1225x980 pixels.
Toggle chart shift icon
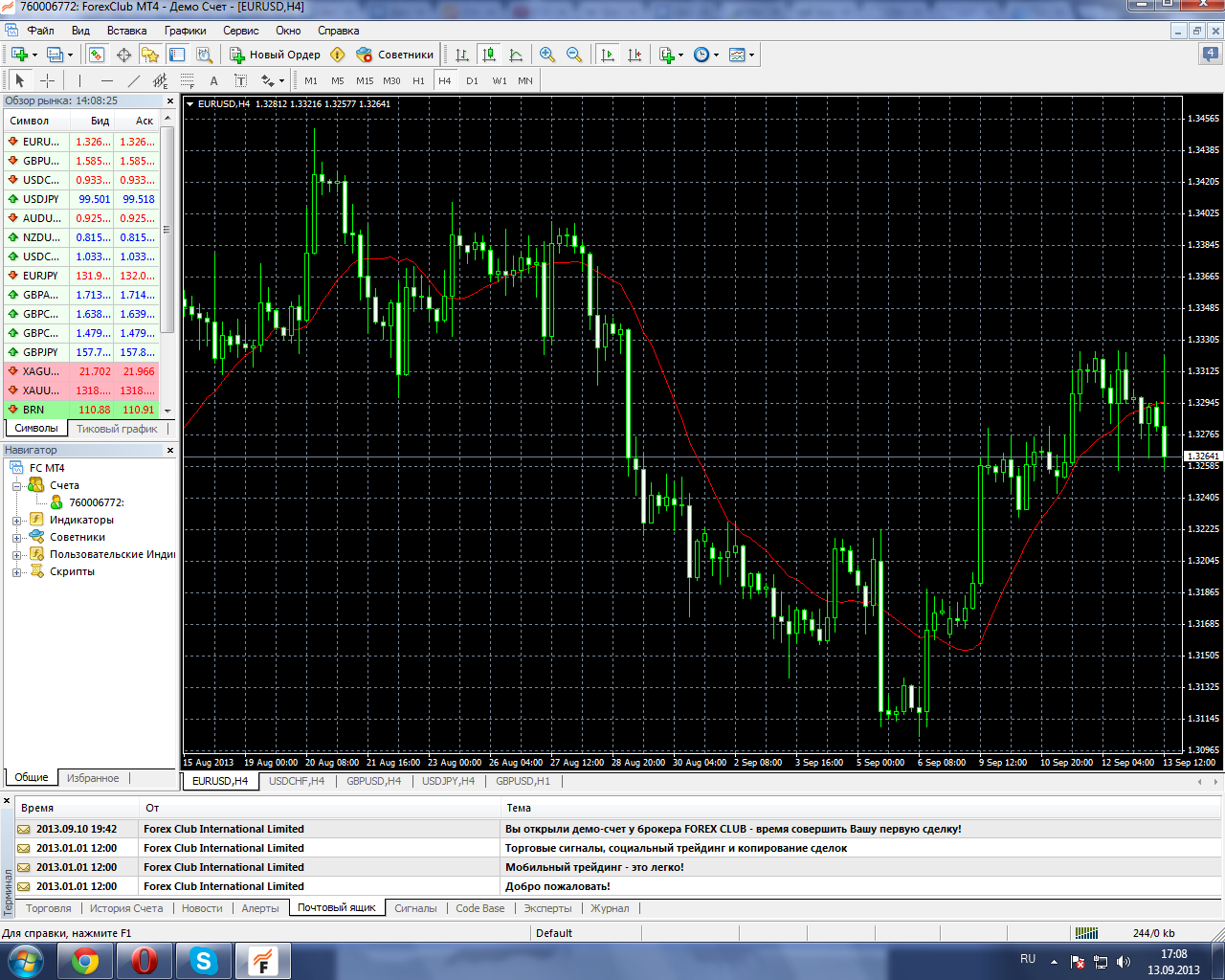click(635, 55)
